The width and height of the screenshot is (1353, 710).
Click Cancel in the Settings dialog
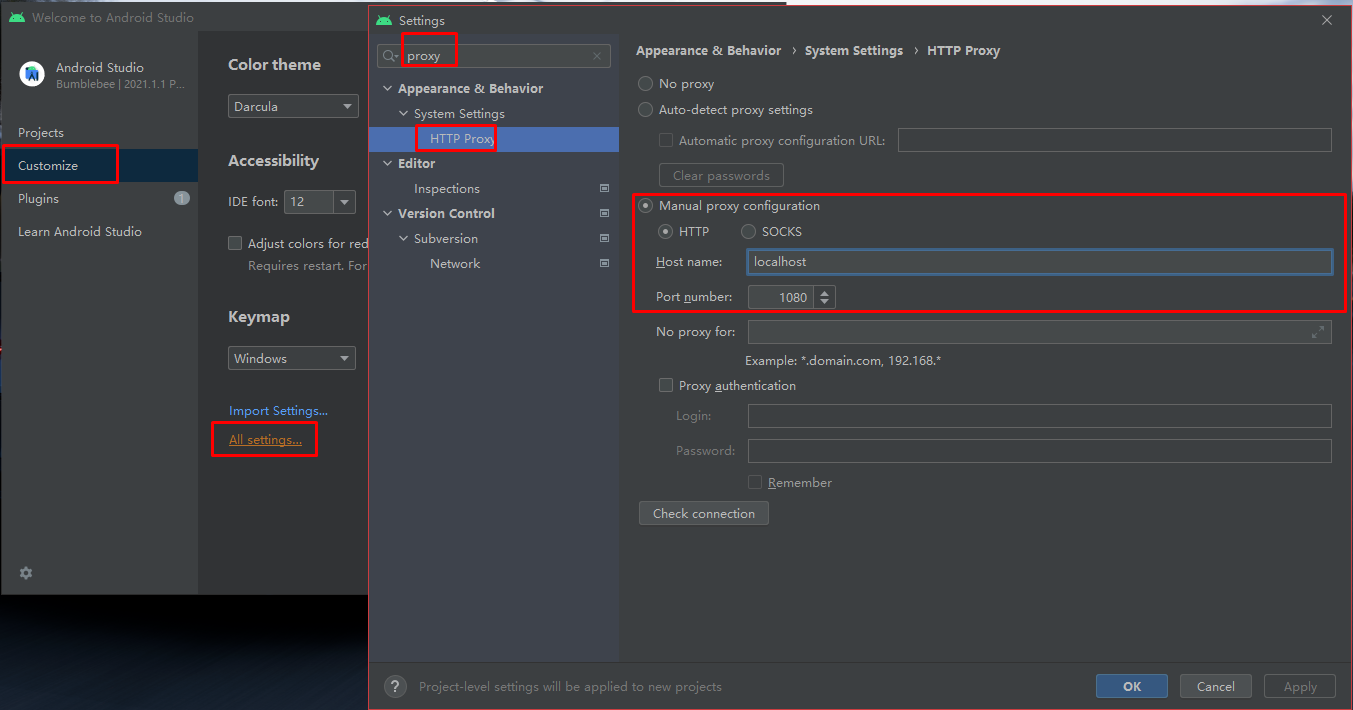1216,686
